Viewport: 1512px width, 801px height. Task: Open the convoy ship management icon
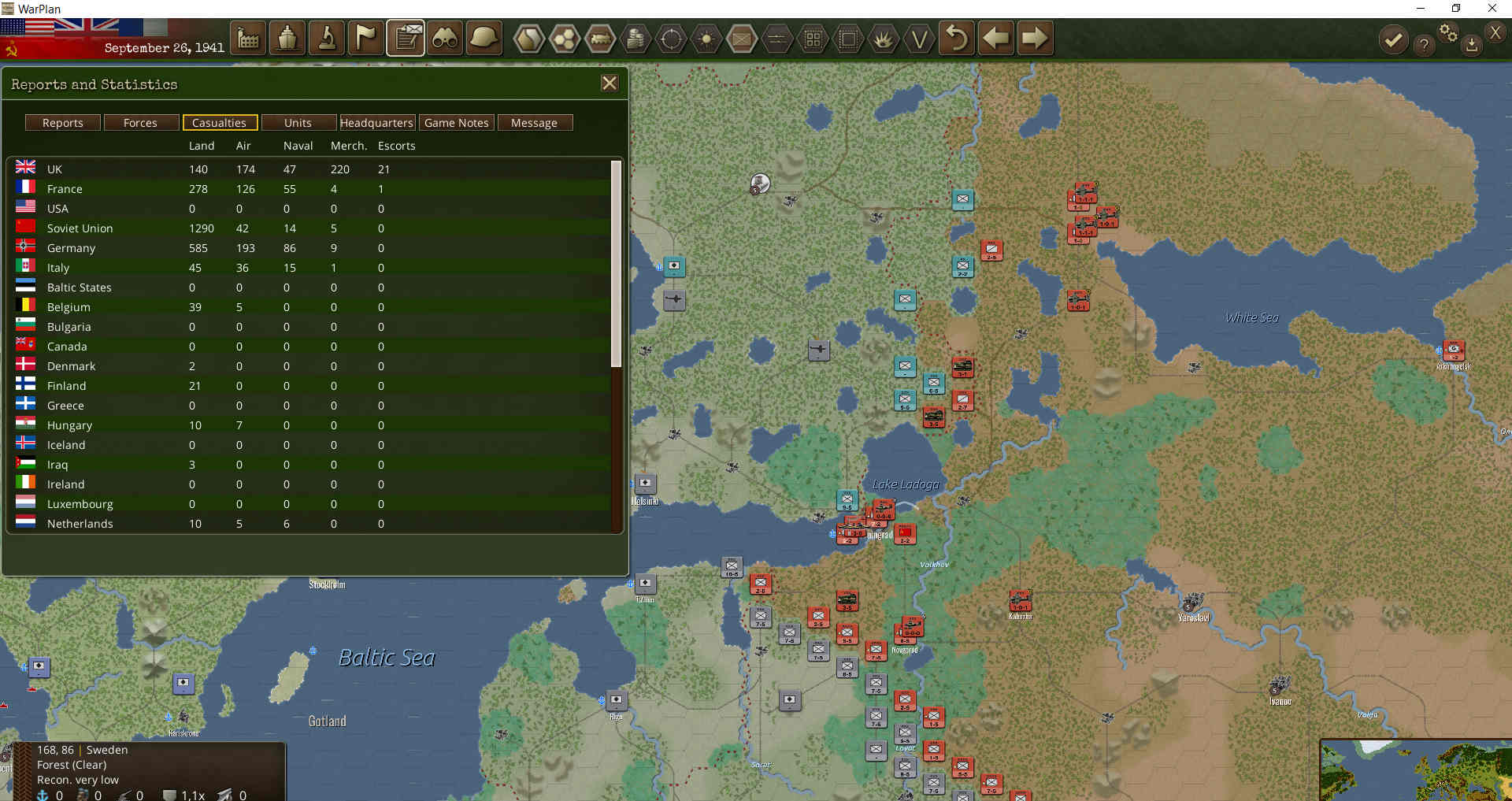pyautogui.click(x=287, y=38)
